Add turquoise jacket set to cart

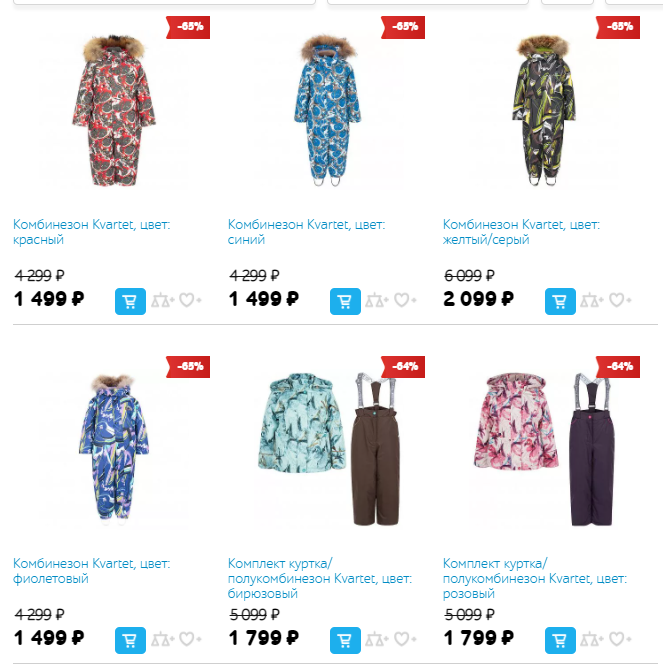(345, 640)
